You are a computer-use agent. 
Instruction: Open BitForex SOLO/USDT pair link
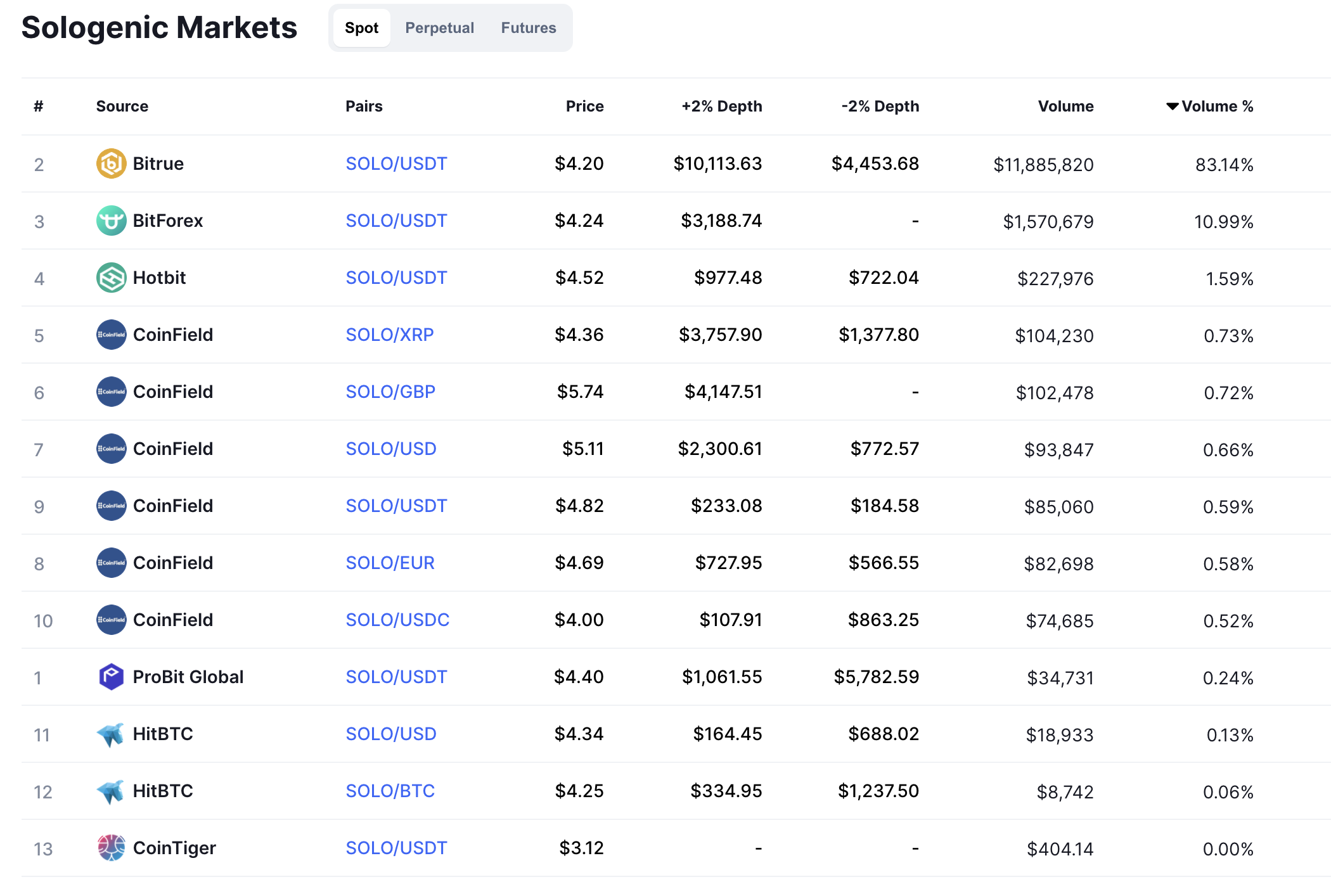(x=396, y=221)
